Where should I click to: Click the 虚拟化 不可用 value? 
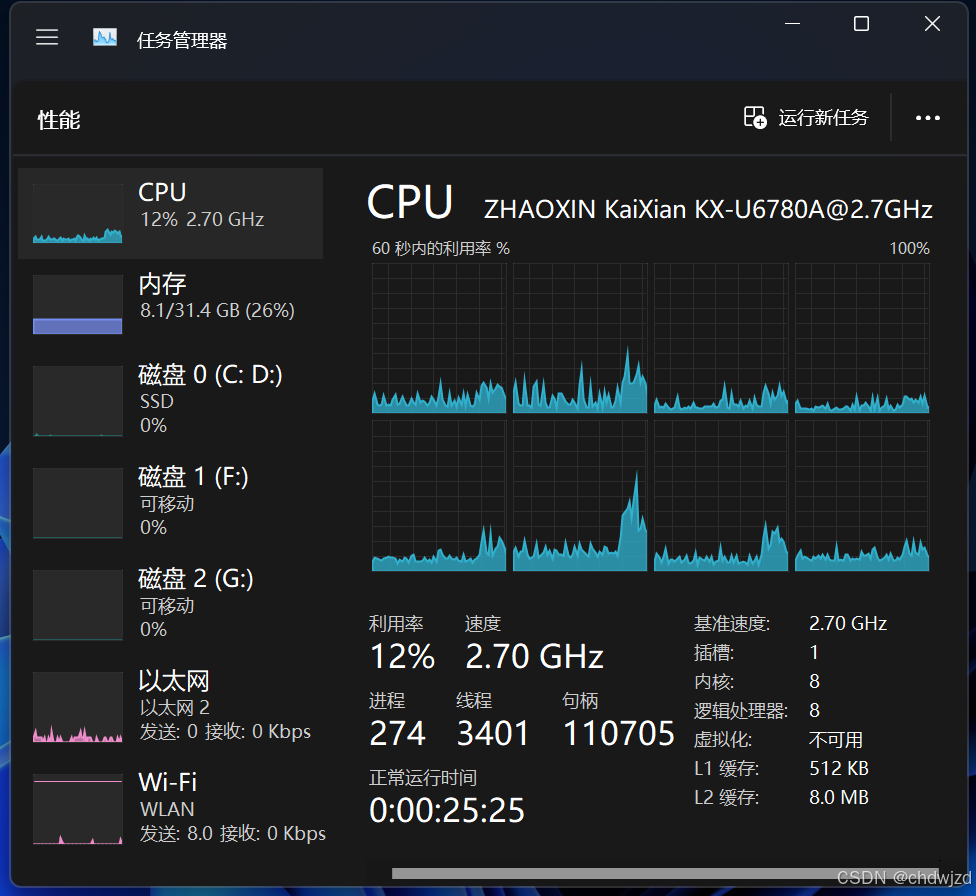835,740
